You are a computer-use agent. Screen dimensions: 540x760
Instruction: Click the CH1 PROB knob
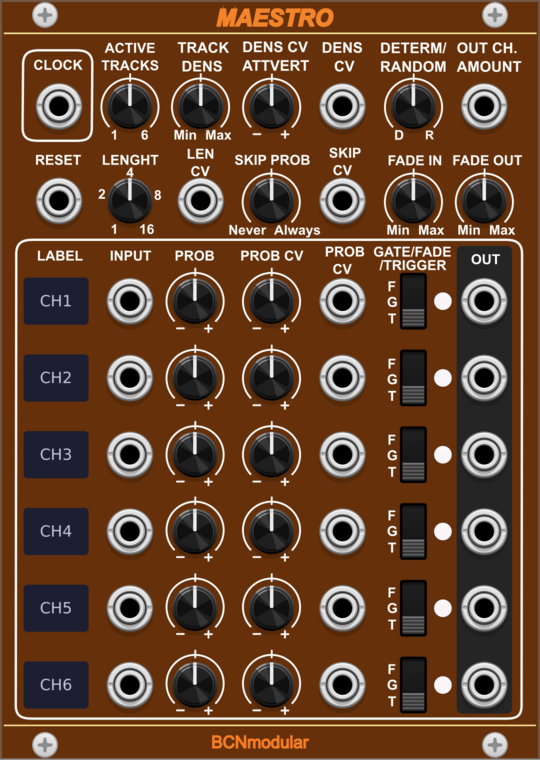195,301
